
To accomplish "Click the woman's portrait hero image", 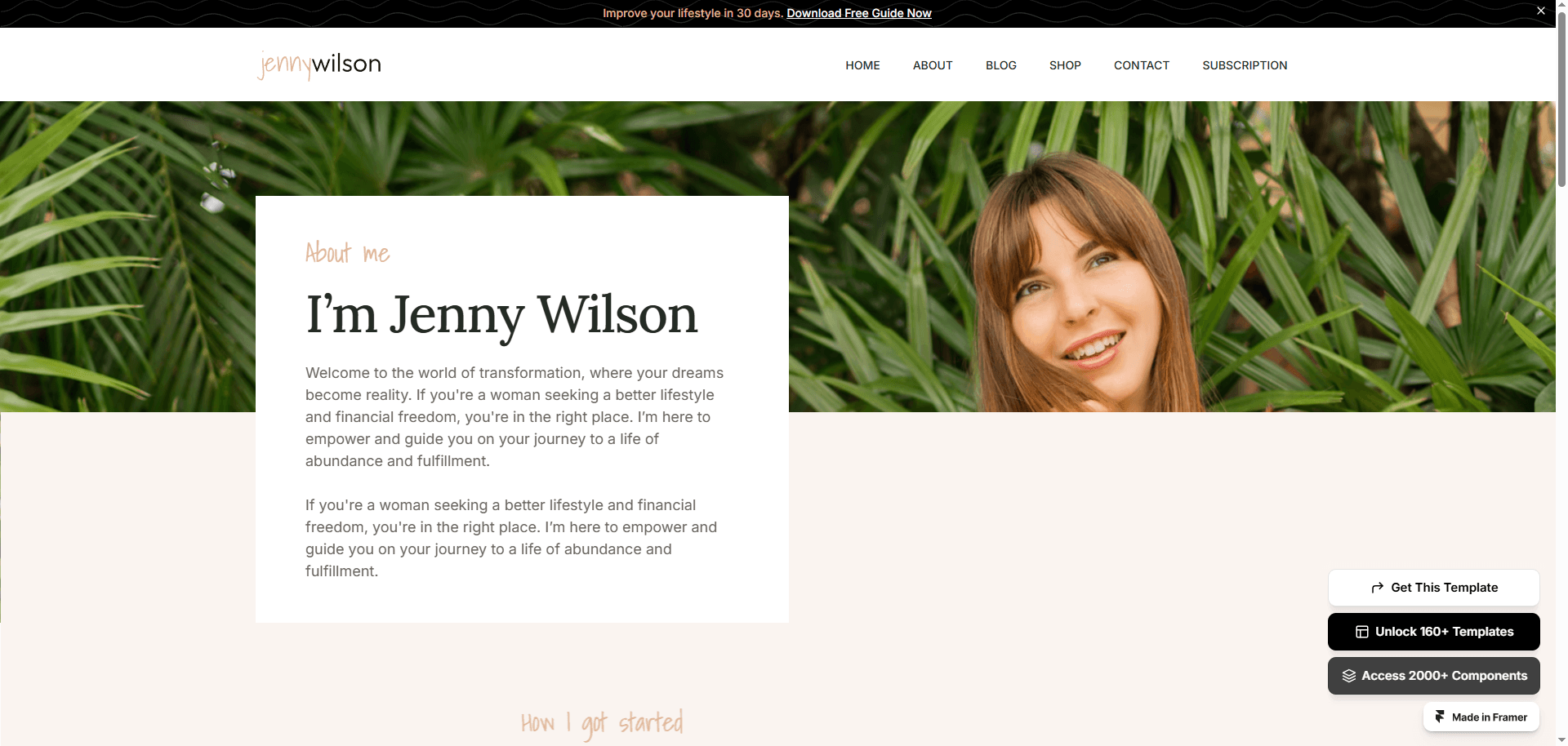I will click(x=1172, y=256).
